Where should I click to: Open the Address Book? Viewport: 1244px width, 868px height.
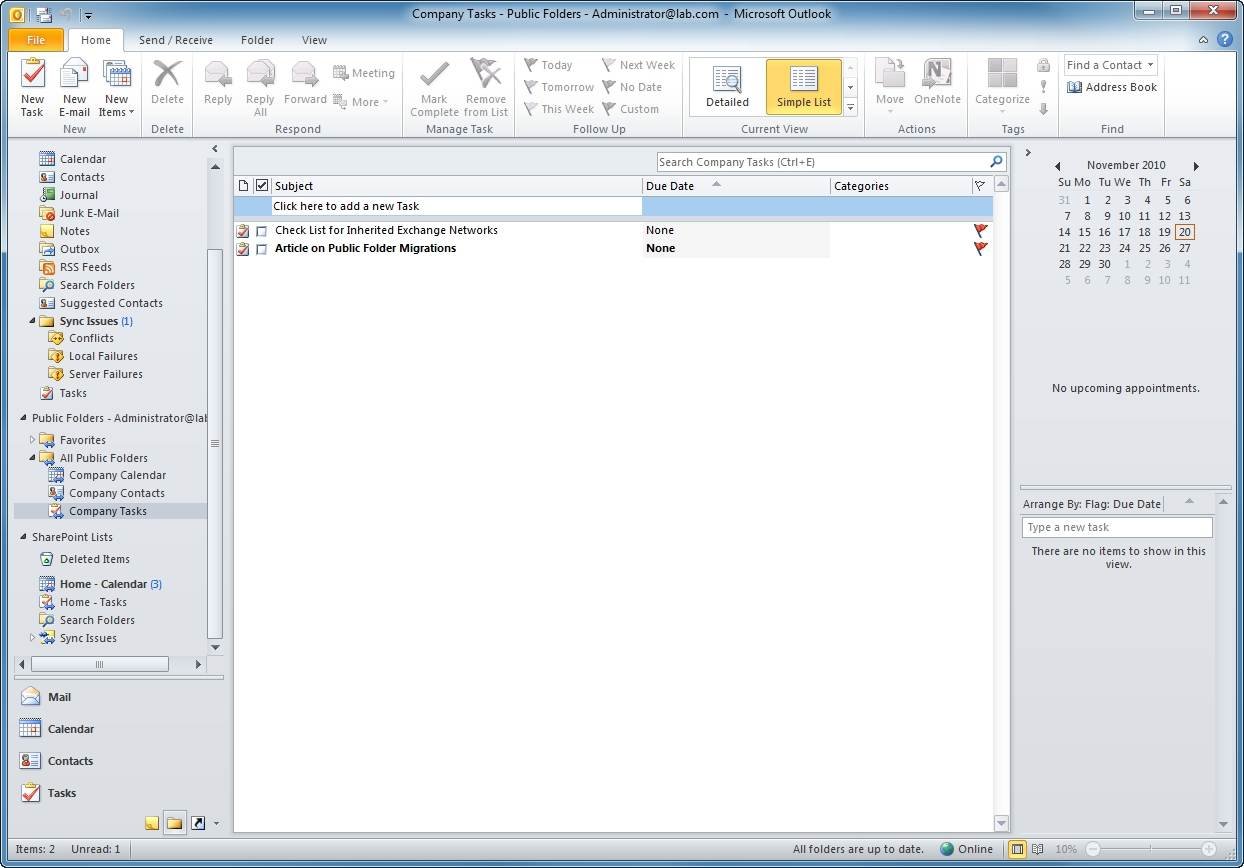point(1111,87)
